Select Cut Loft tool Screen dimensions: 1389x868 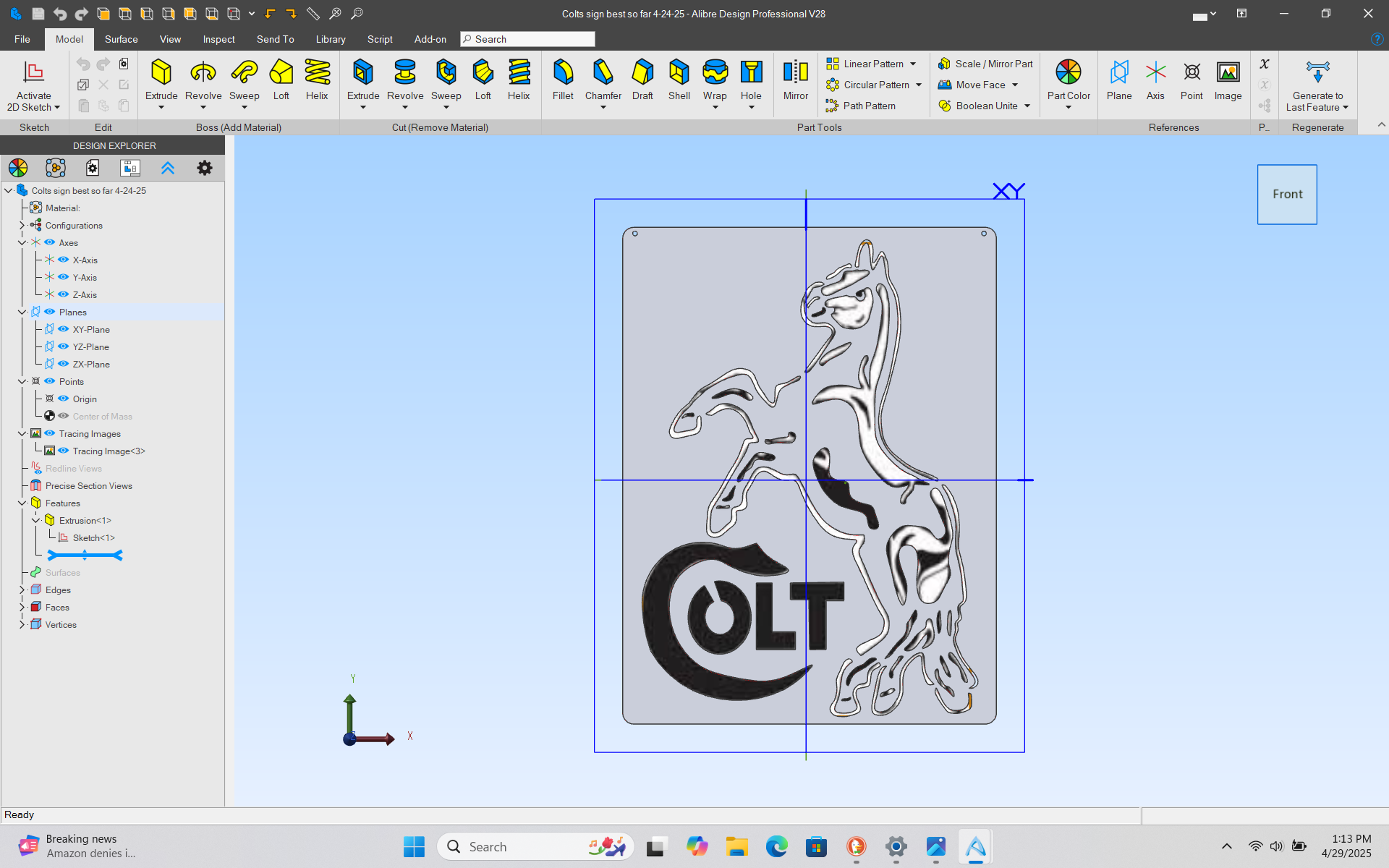click(483, 80)
